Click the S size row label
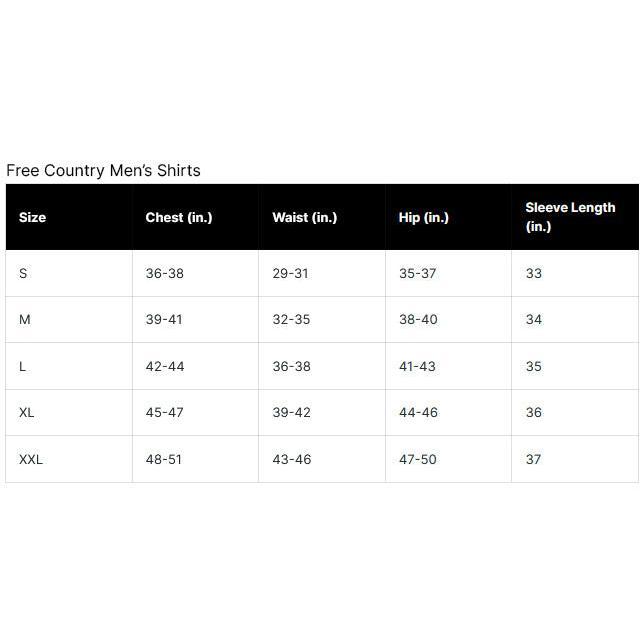This screenshot has height=642, width=642. point(23,273)
